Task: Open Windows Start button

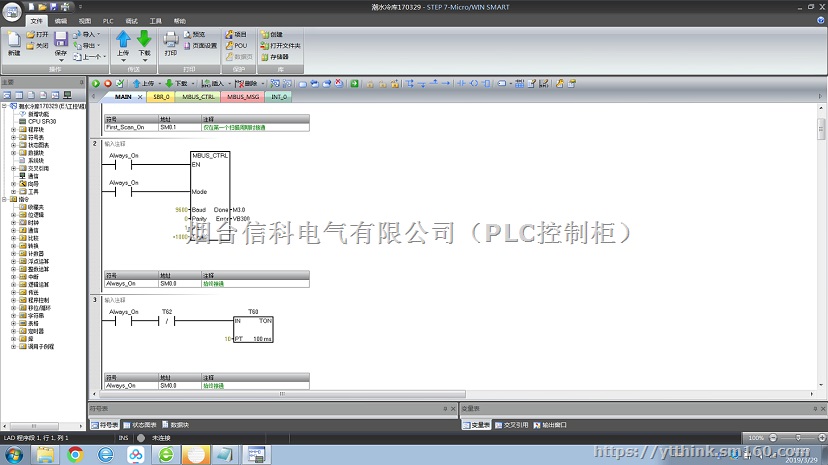Action: pos(14,454)
